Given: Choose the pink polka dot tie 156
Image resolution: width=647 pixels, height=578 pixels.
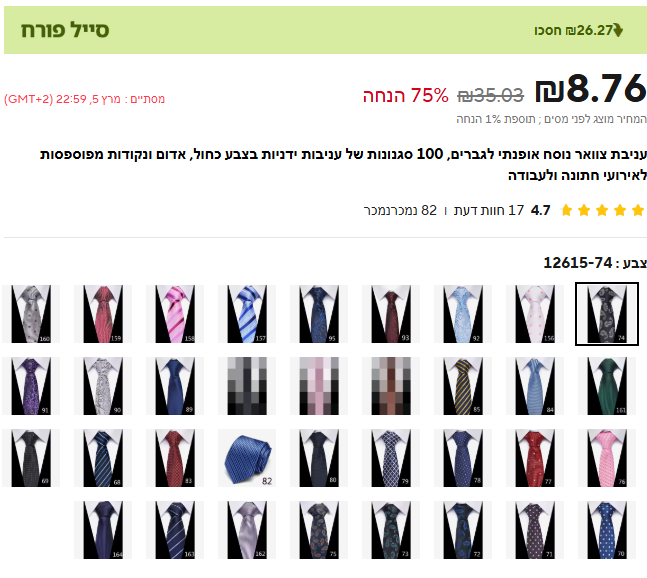Looking at the screenshot, I should [535, 314].
